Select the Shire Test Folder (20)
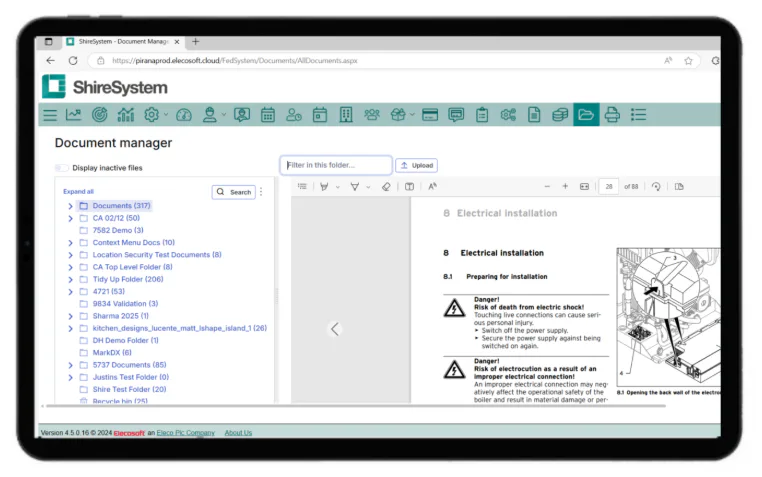The width and height of the screenshot is (762, 477). point(129,390)
